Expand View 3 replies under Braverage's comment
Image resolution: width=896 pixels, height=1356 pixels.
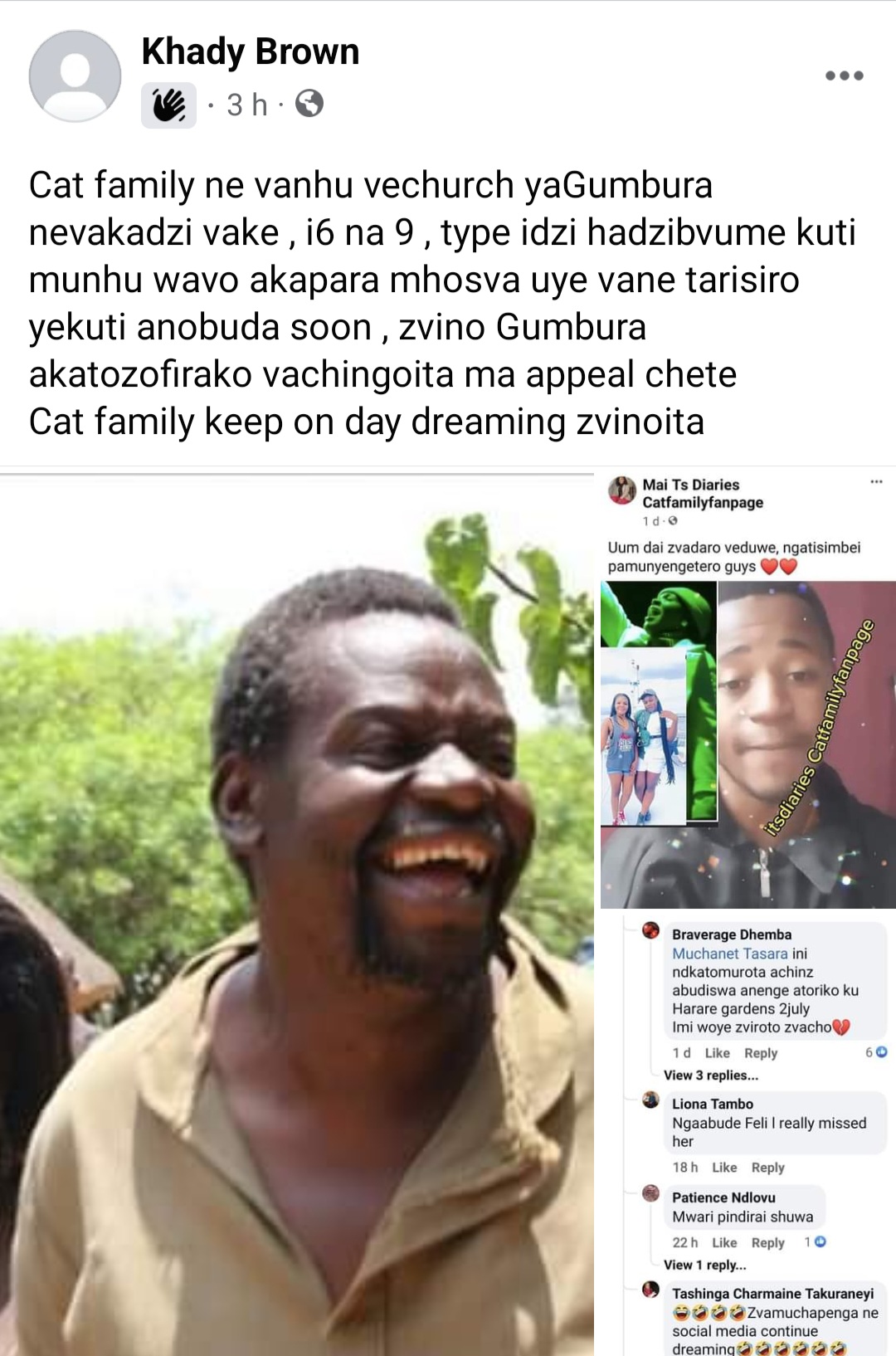[x=711, y=1075]
